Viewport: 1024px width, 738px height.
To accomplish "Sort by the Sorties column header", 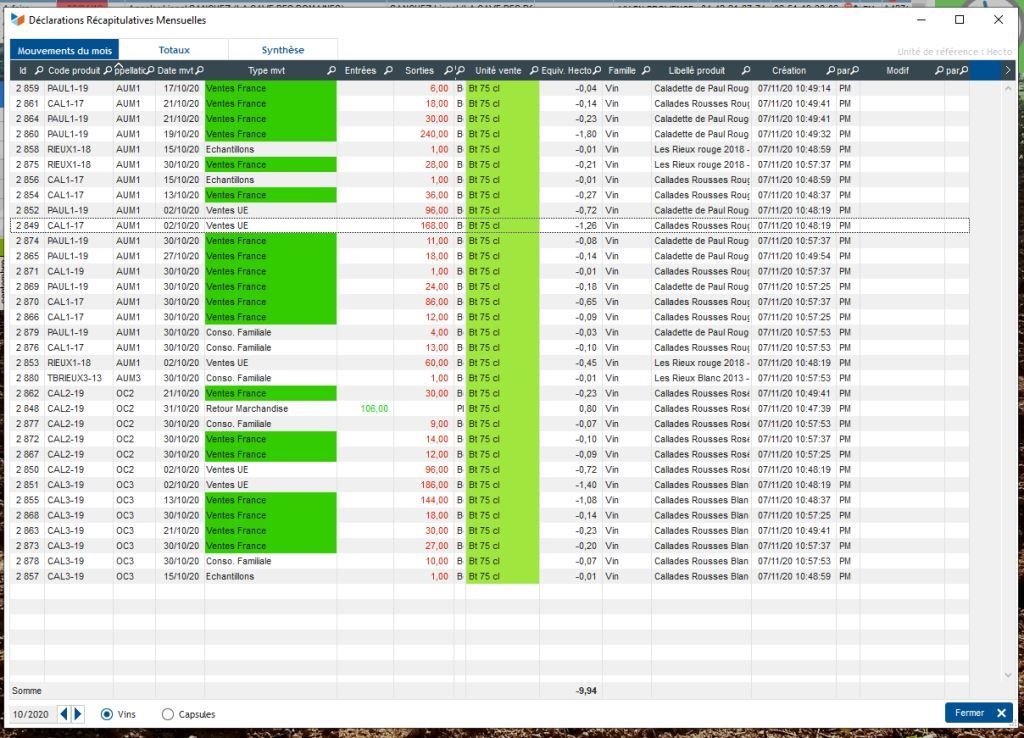I will pos(419,71).
